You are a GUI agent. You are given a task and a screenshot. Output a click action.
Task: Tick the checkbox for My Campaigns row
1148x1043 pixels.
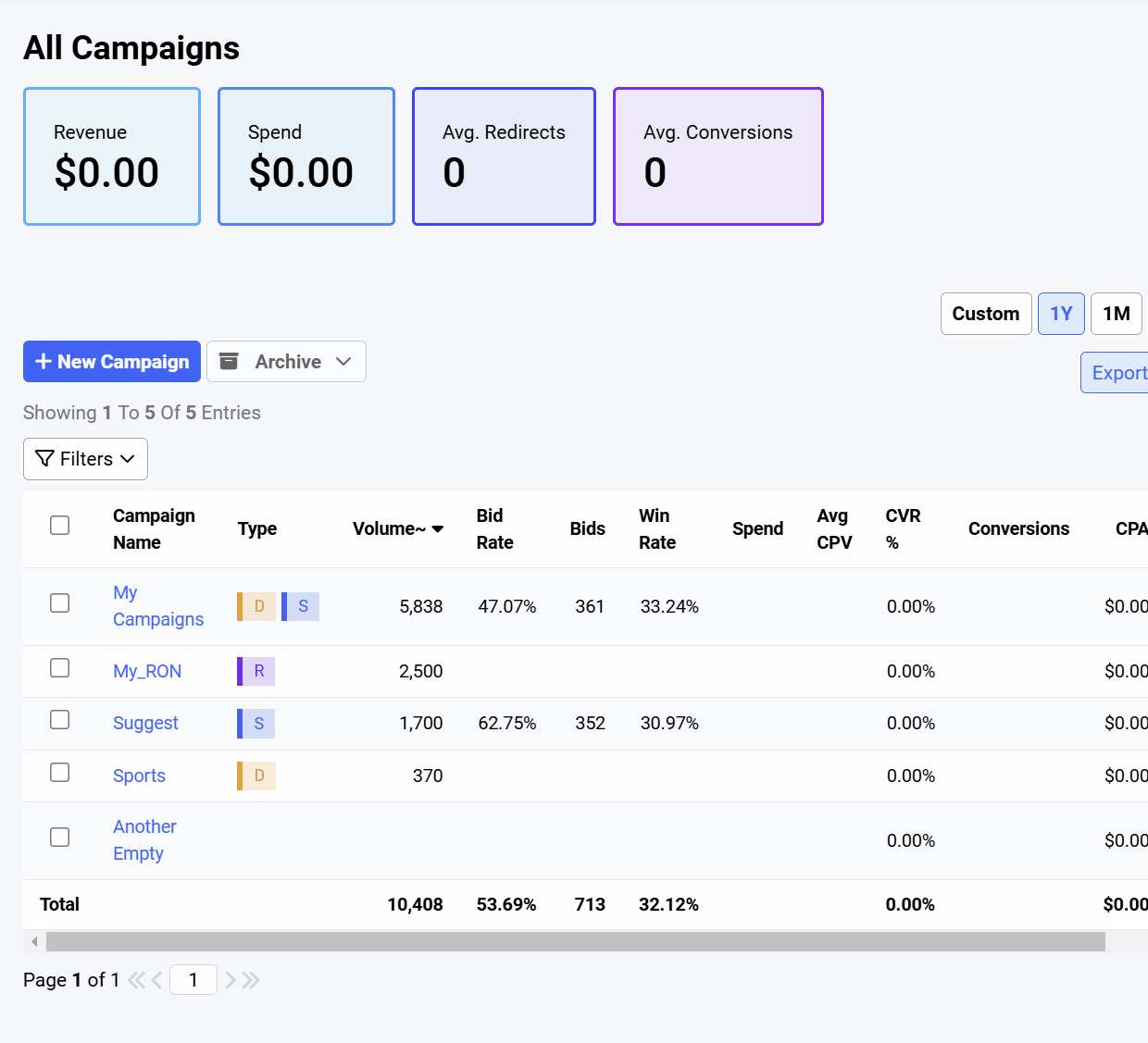pos(60,603)
